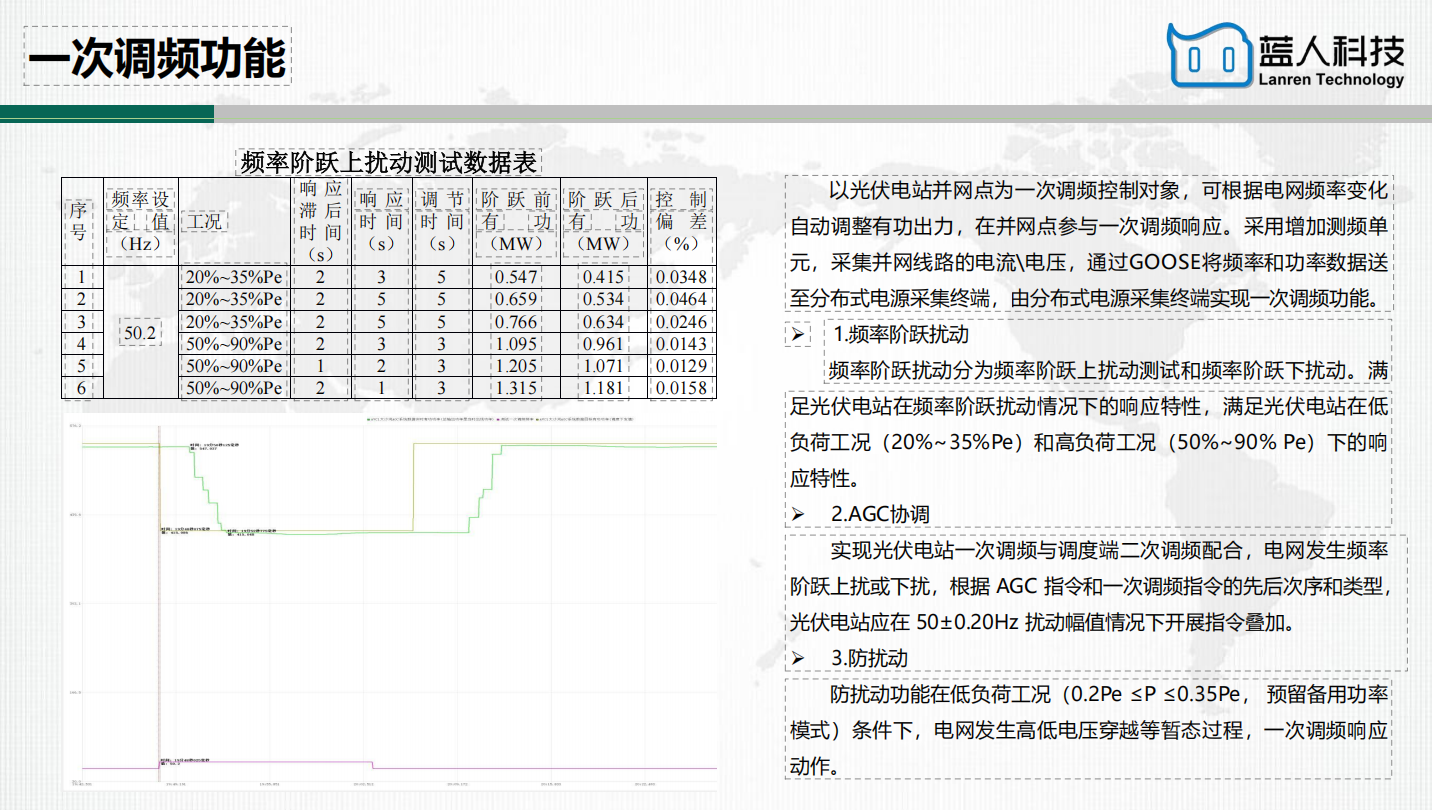Click the vertical cursor line in chart

click(x=159, y=600)
